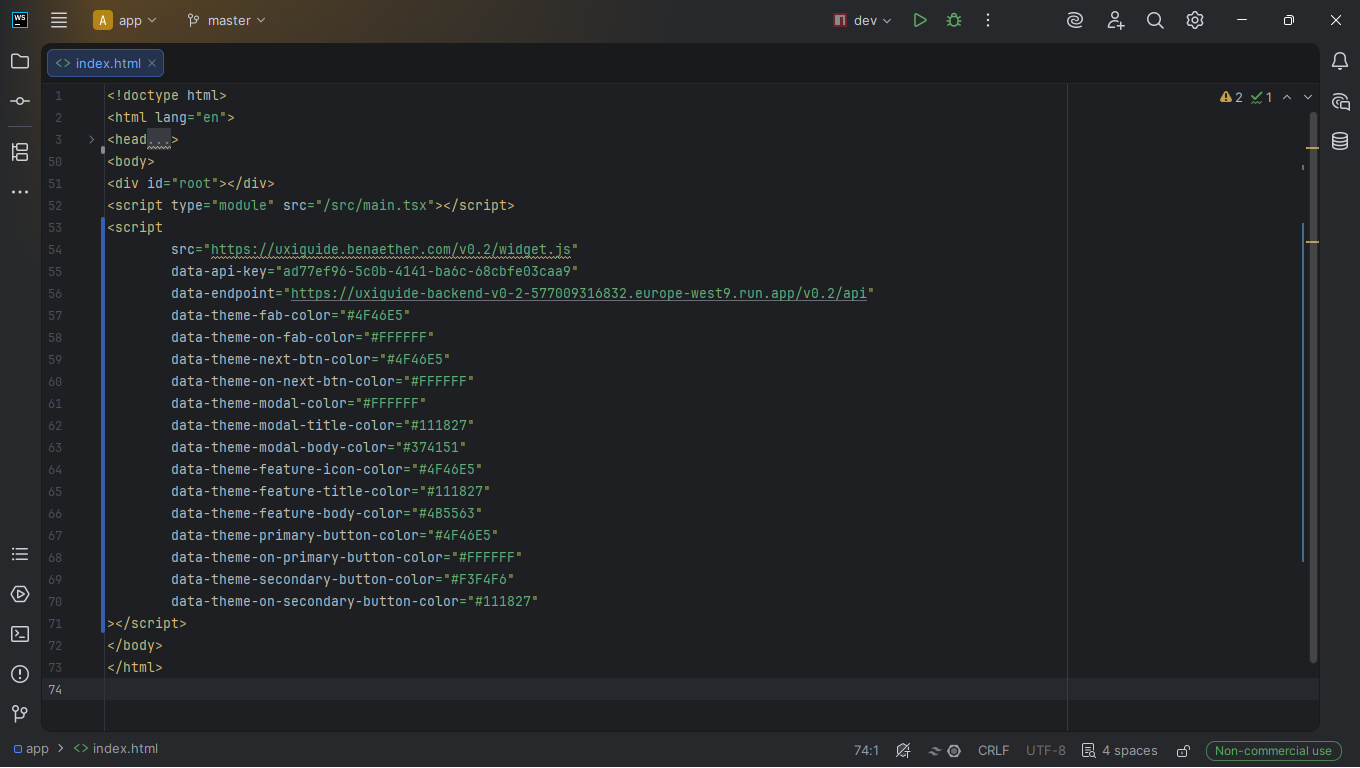
Task: Open the AI assistant swirl icon in title bar
Action: (x=1075, y=20)
